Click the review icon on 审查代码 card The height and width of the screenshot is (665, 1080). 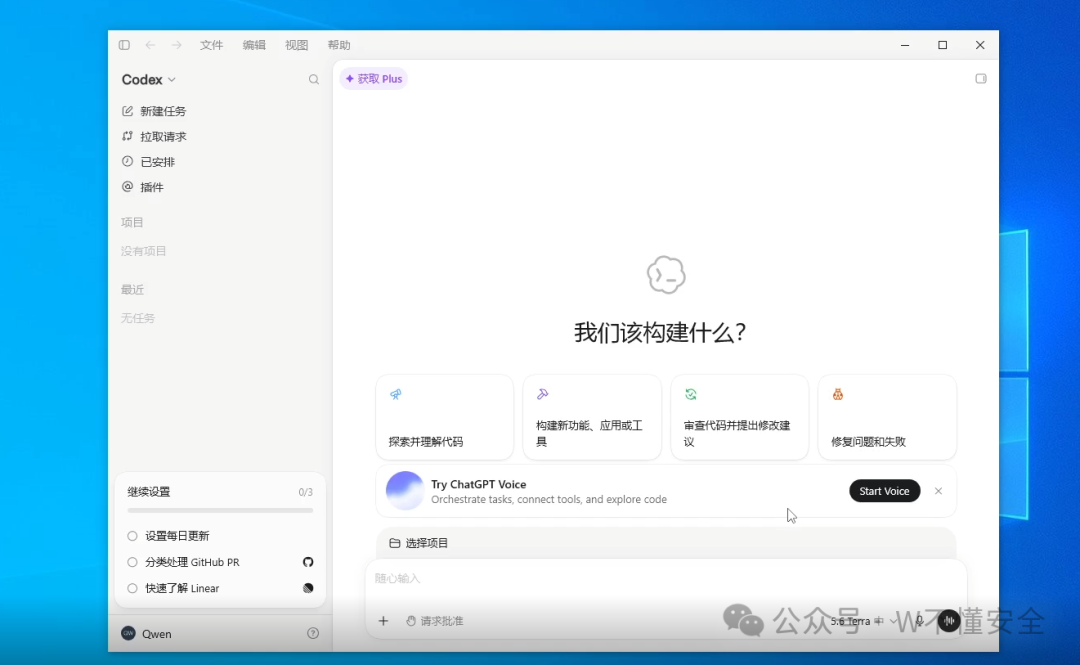[x=691, y=394]
